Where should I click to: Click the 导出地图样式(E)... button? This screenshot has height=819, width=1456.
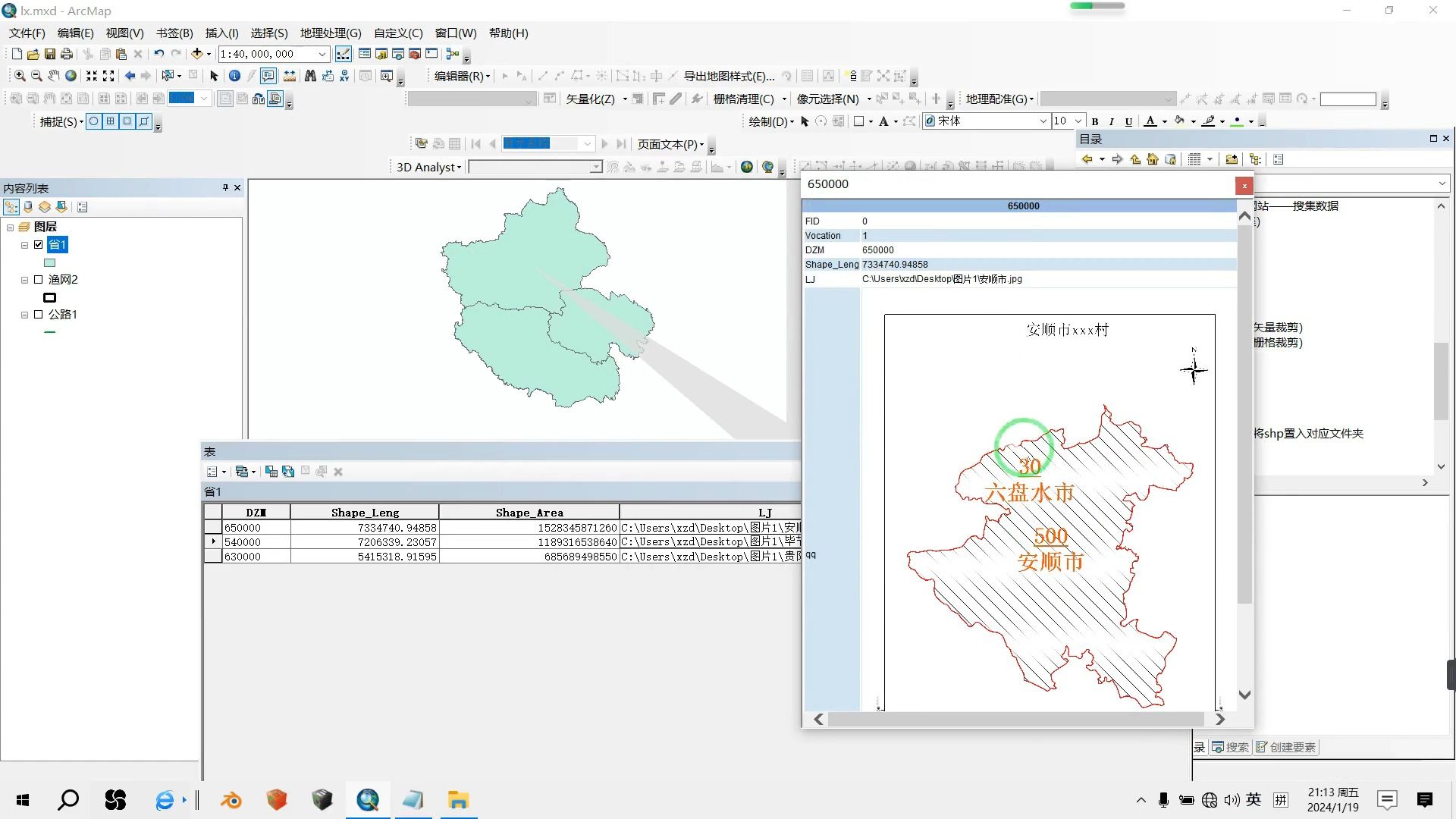pos(729,77)
